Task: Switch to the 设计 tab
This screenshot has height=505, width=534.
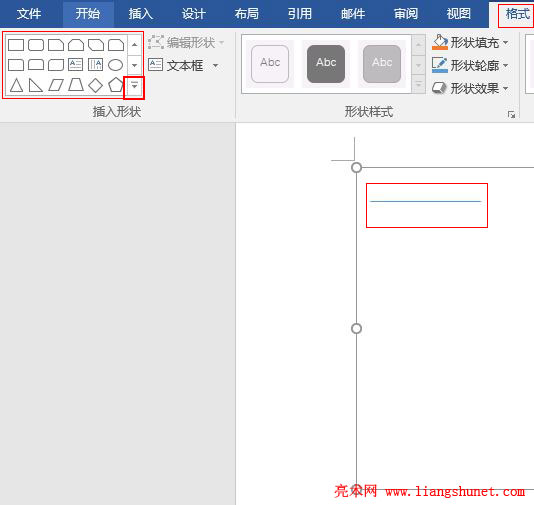Action: [193, 14]
